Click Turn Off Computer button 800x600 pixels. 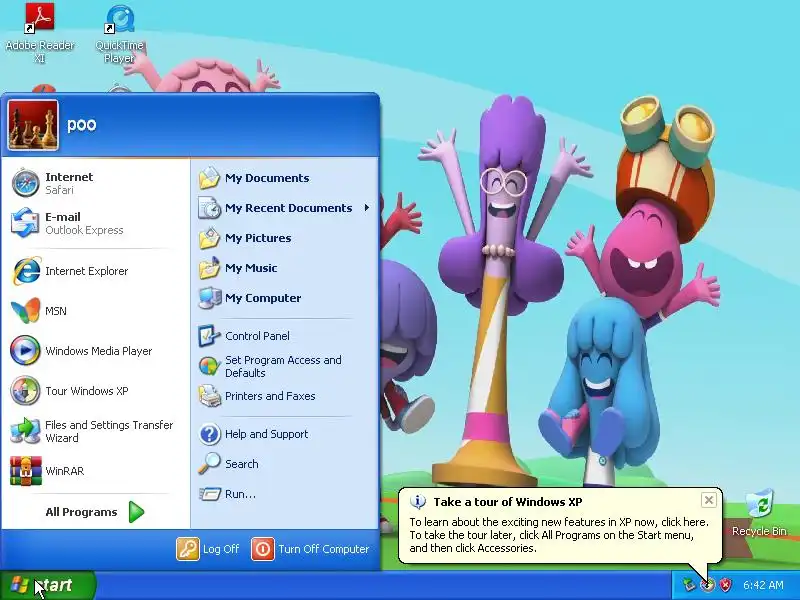tap(310, 549)
